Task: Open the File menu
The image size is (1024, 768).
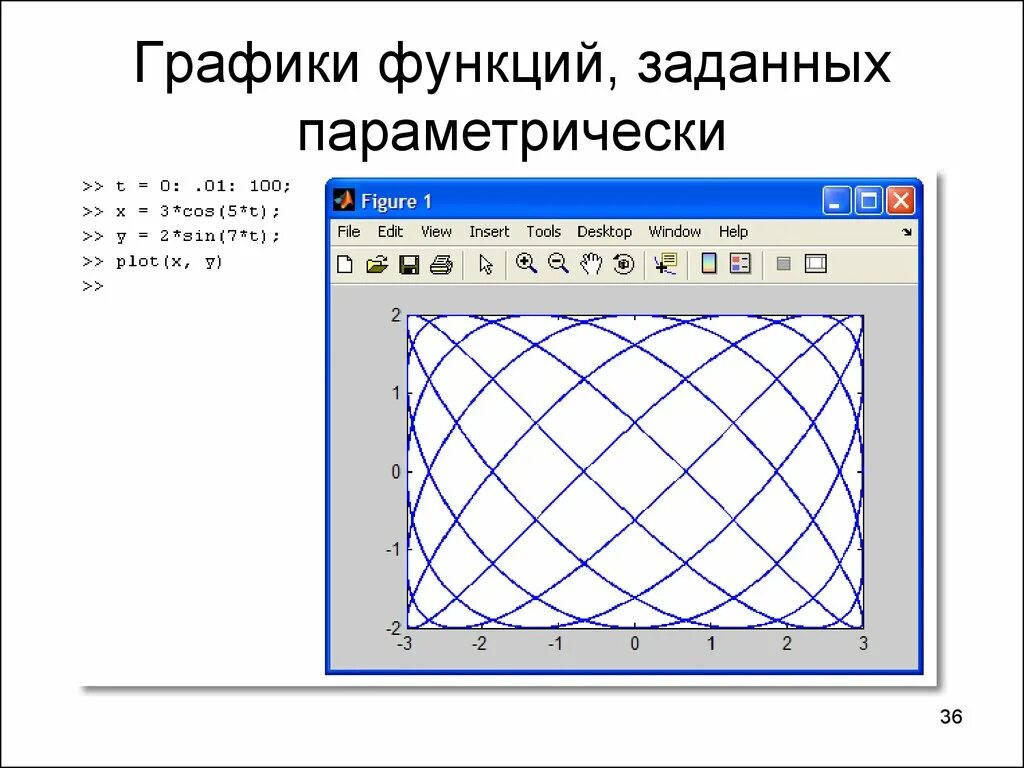Action: pyautogui.click(x=349, y=232)
